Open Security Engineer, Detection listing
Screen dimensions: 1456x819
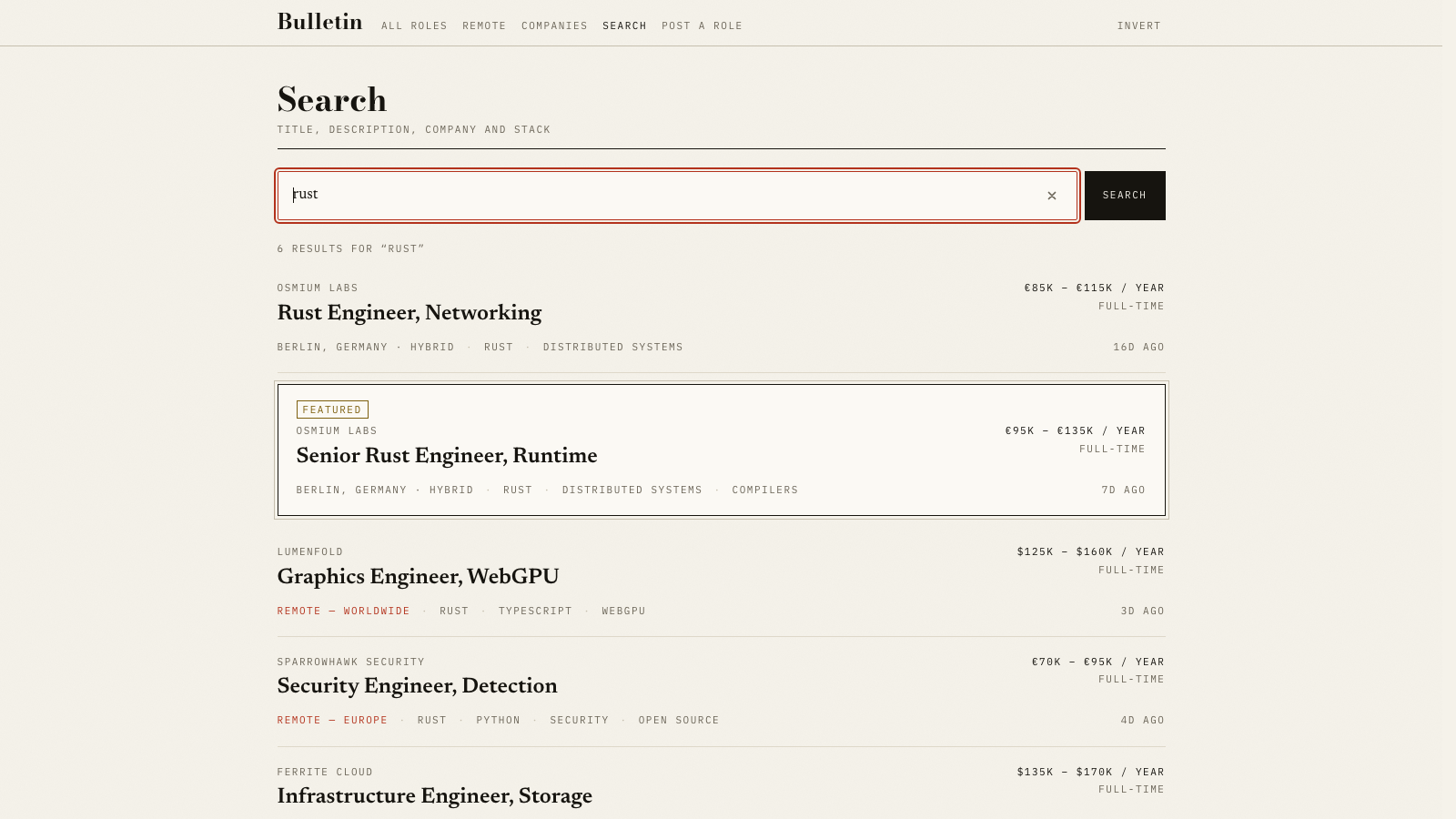pos(418,686)
